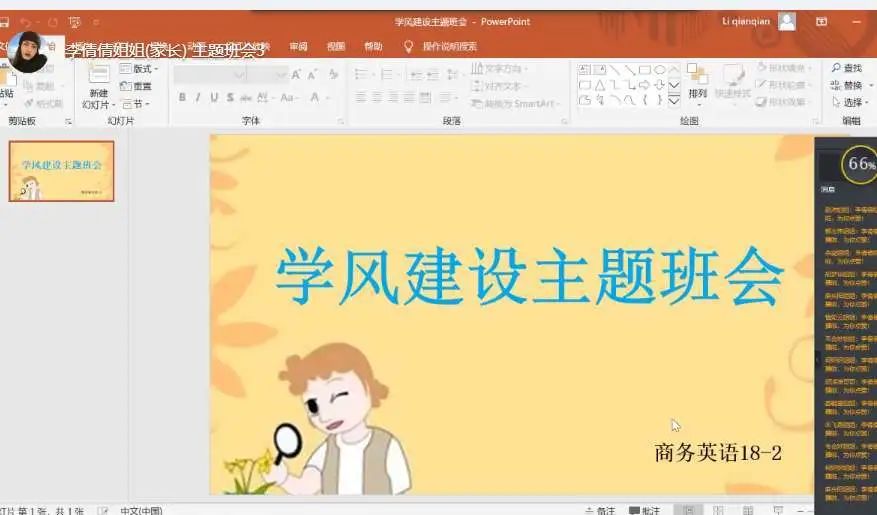Open the Align Text (对齐文本) dropdown
Image resolution: width=877 pixels, height=515 pixels.
[498, 86]
